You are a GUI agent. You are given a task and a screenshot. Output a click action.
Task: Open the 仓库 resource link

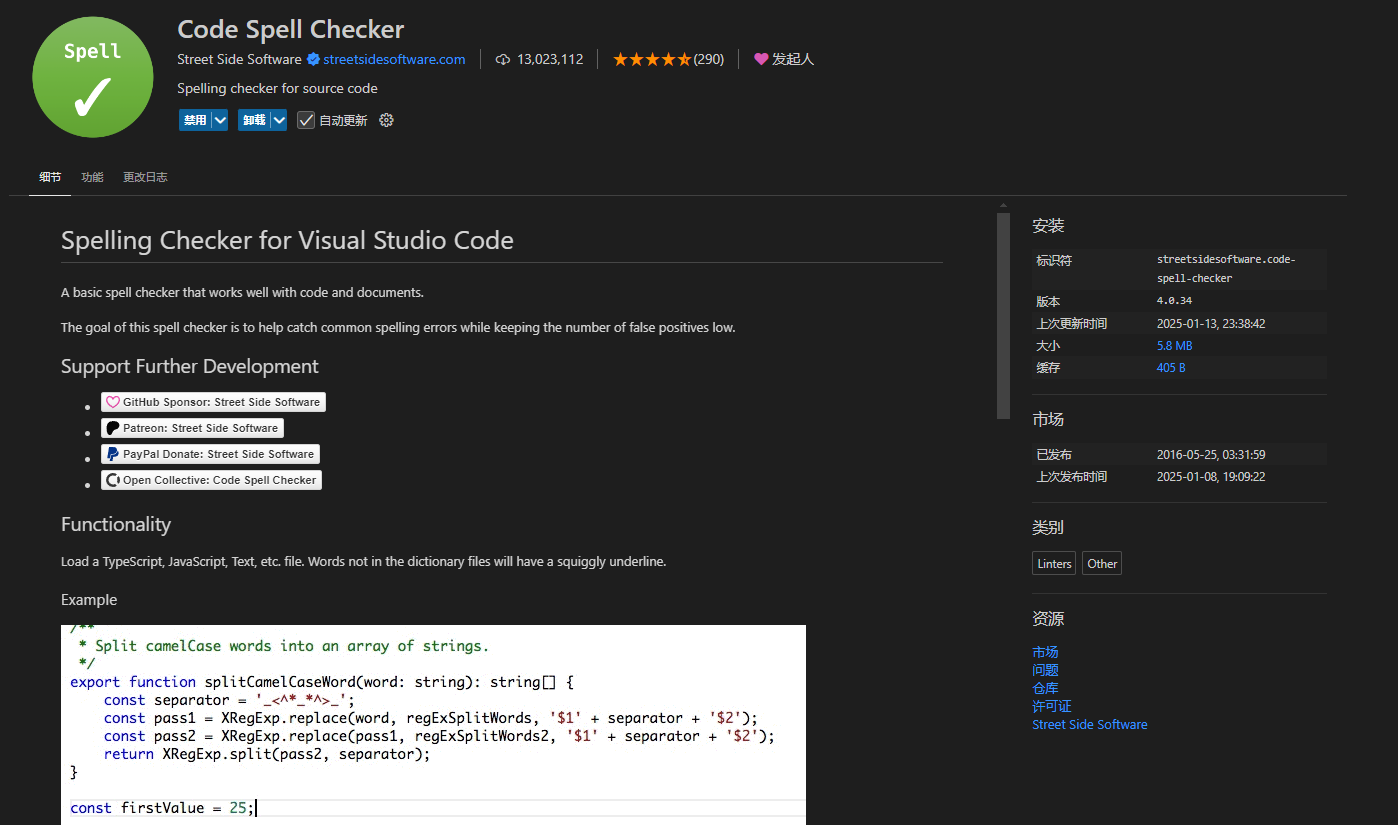pyautogui.click(x=1045, y=688)
